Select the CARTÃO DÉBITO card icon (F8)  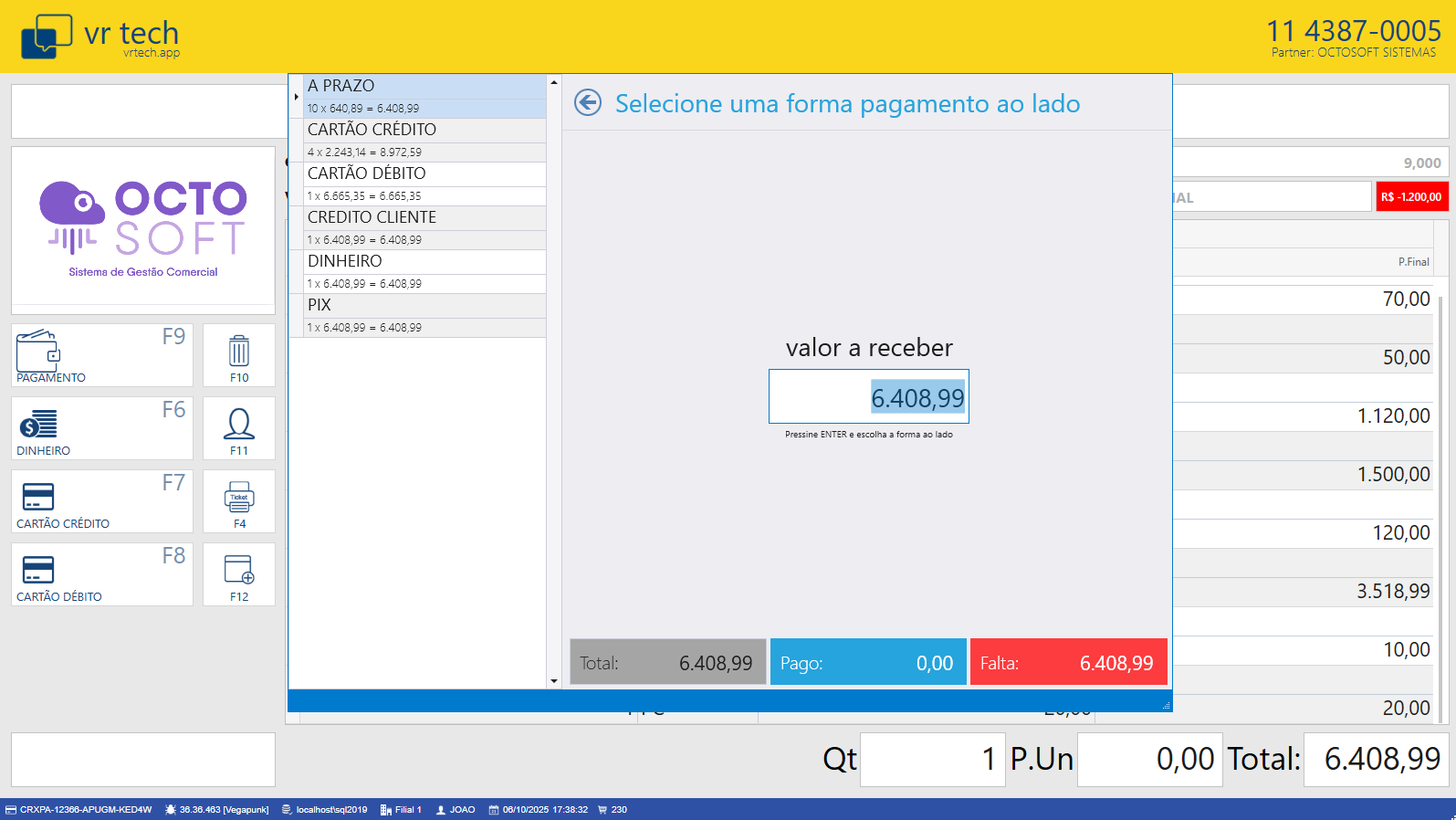tap(38, 570)
